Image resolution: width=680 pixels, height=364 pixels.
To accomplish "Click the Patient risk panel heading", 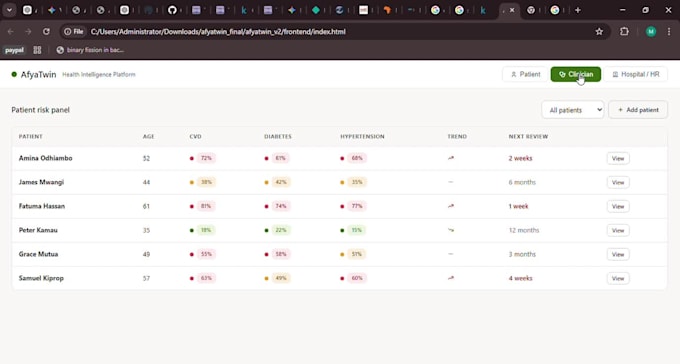I will point(40,110).
